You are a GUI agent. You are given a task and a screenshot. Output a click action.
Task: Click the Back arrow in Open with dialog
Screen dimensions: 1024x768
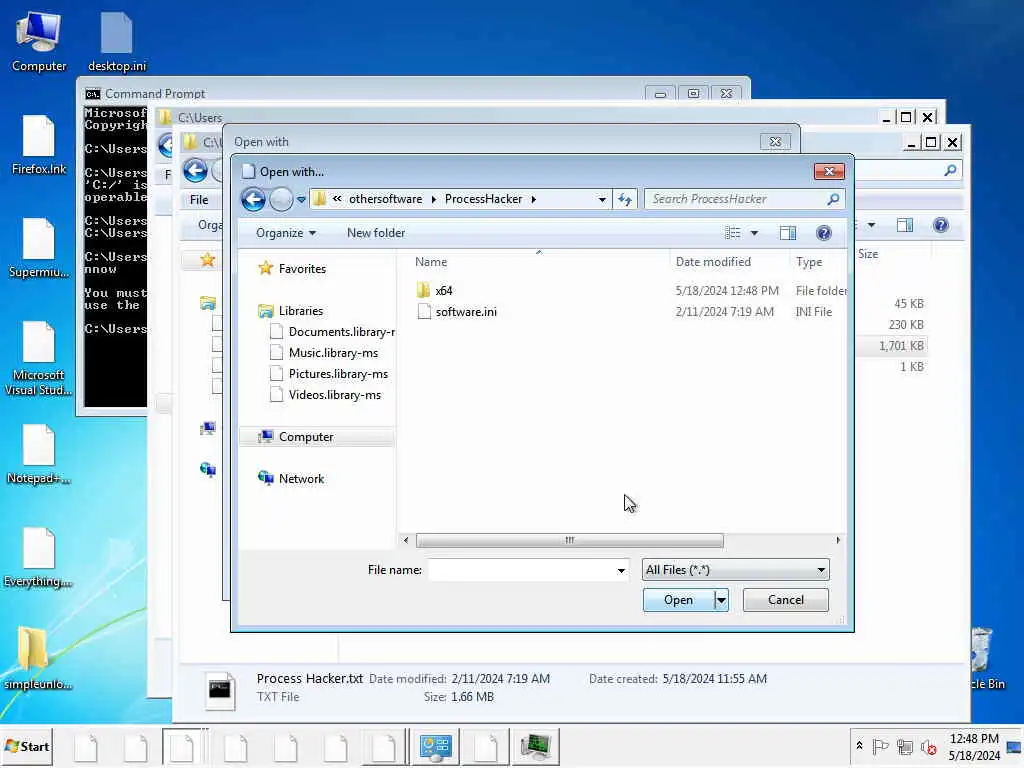click(253, 199)
